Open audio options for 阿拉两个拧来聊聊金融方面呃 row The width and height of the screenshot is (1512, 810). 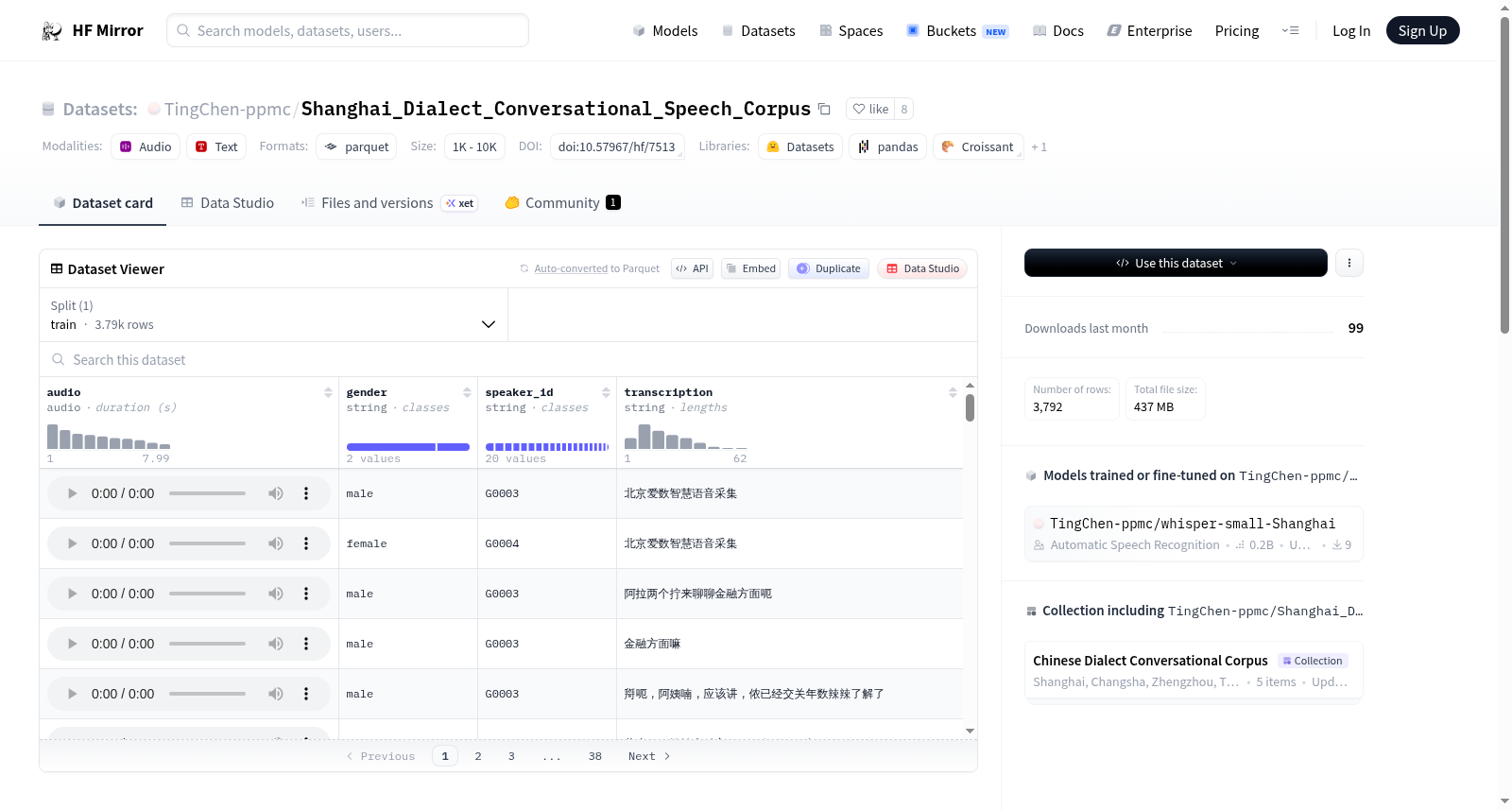click(306, 594)
